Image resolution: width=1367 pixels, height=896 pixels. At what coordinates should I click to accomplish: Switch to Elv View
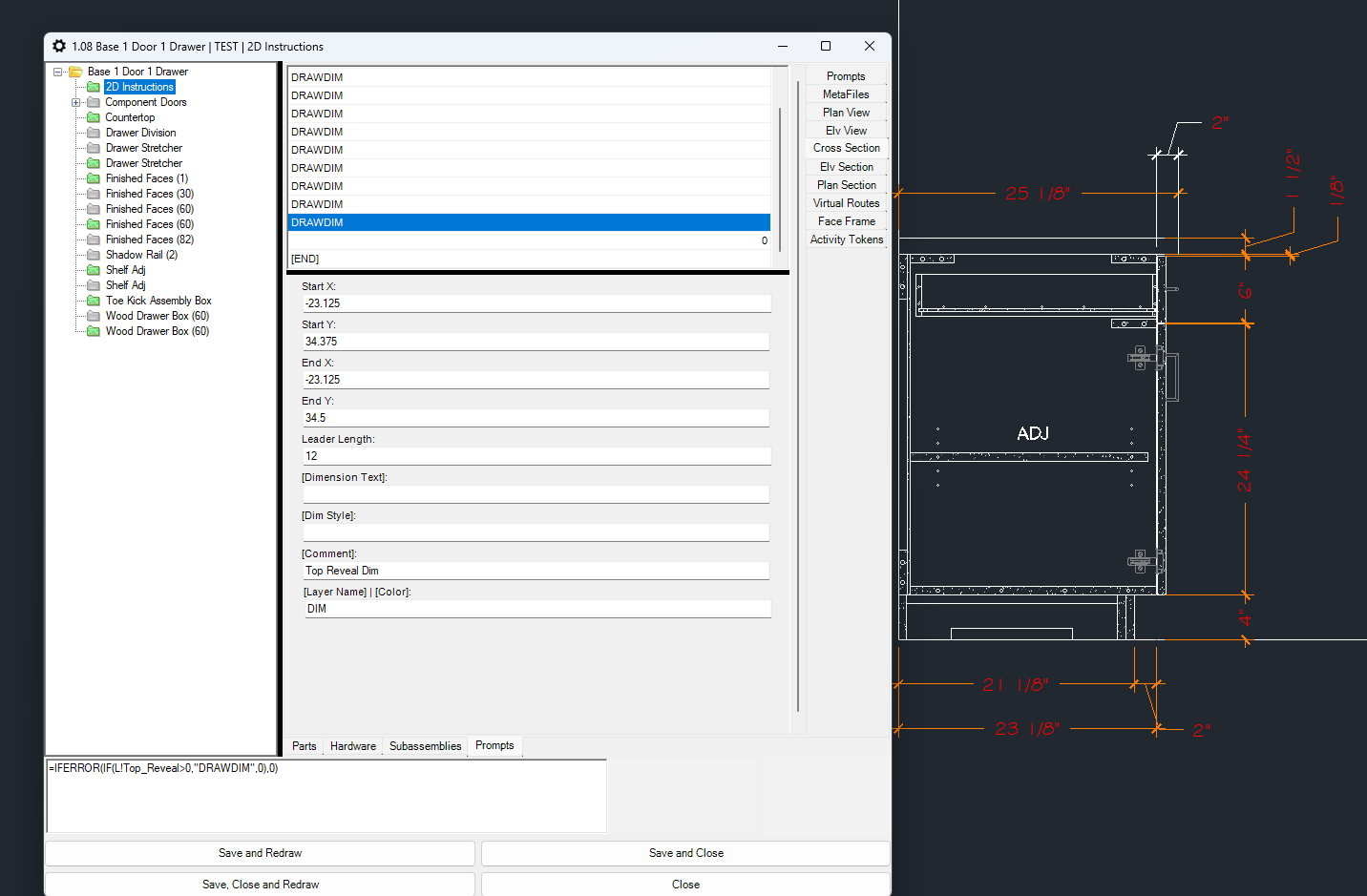tap(846, 131)
